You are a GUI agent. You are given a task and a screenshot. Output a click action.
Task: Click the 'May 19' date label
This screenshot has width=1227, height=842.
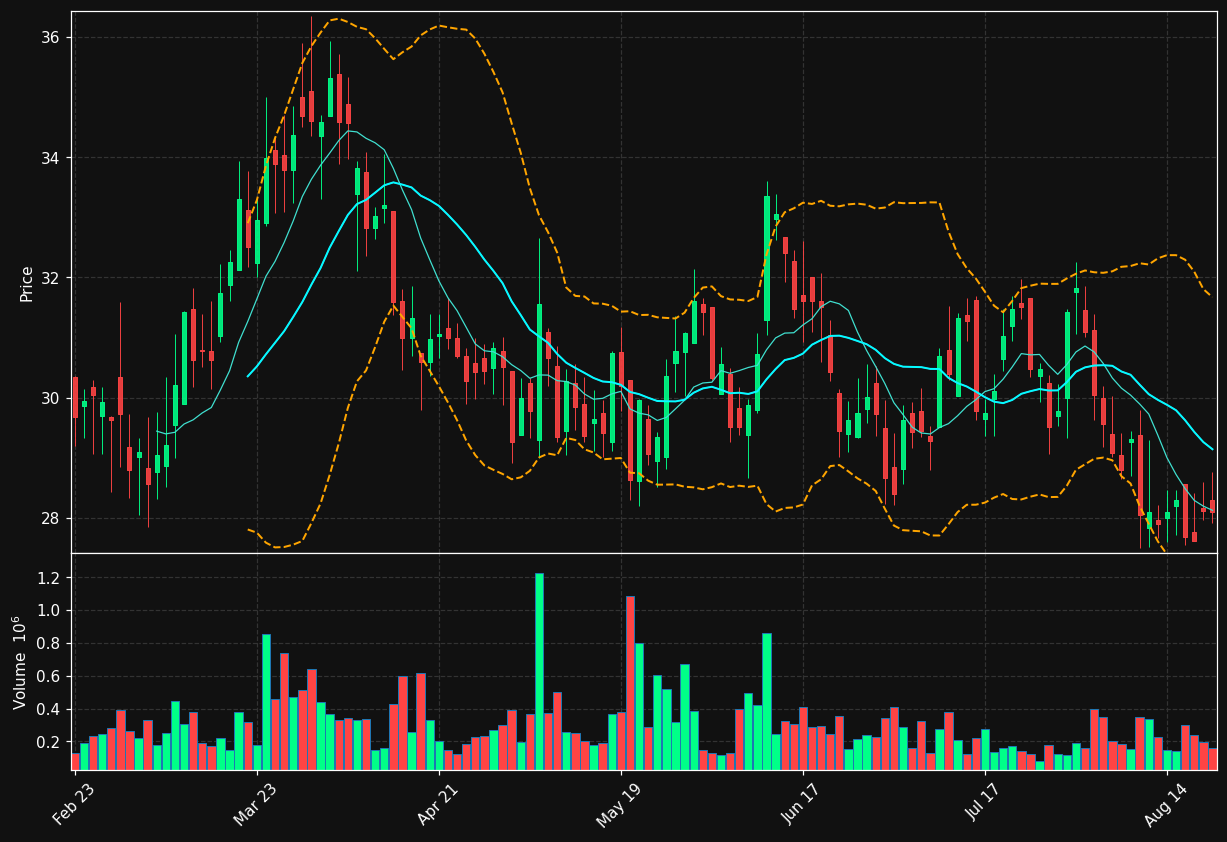click(619, 803)
